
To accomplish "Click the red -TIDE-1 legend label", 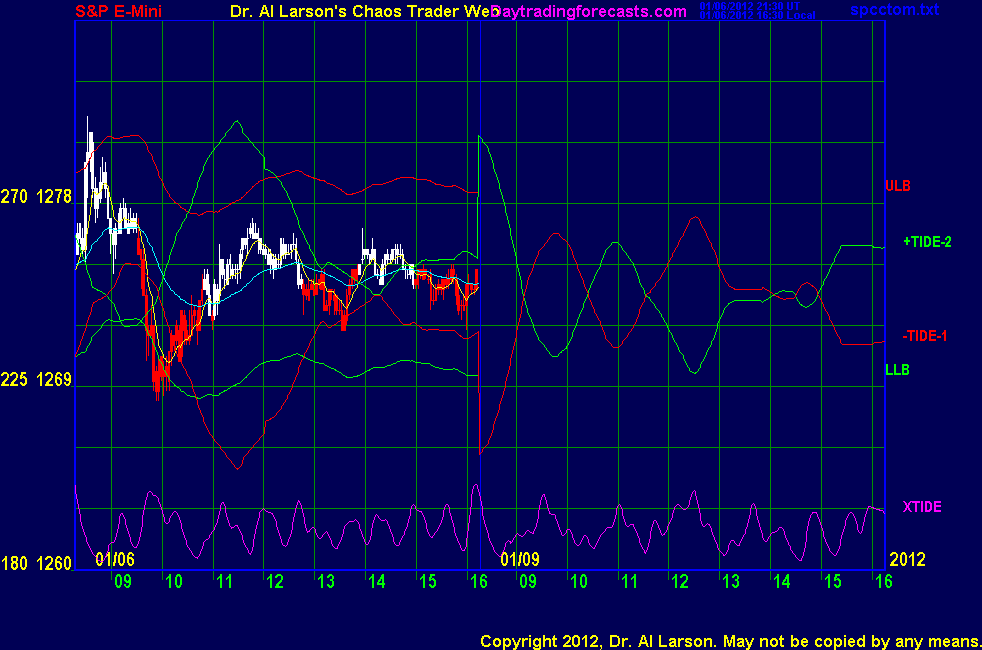I will tap(924, 336).
